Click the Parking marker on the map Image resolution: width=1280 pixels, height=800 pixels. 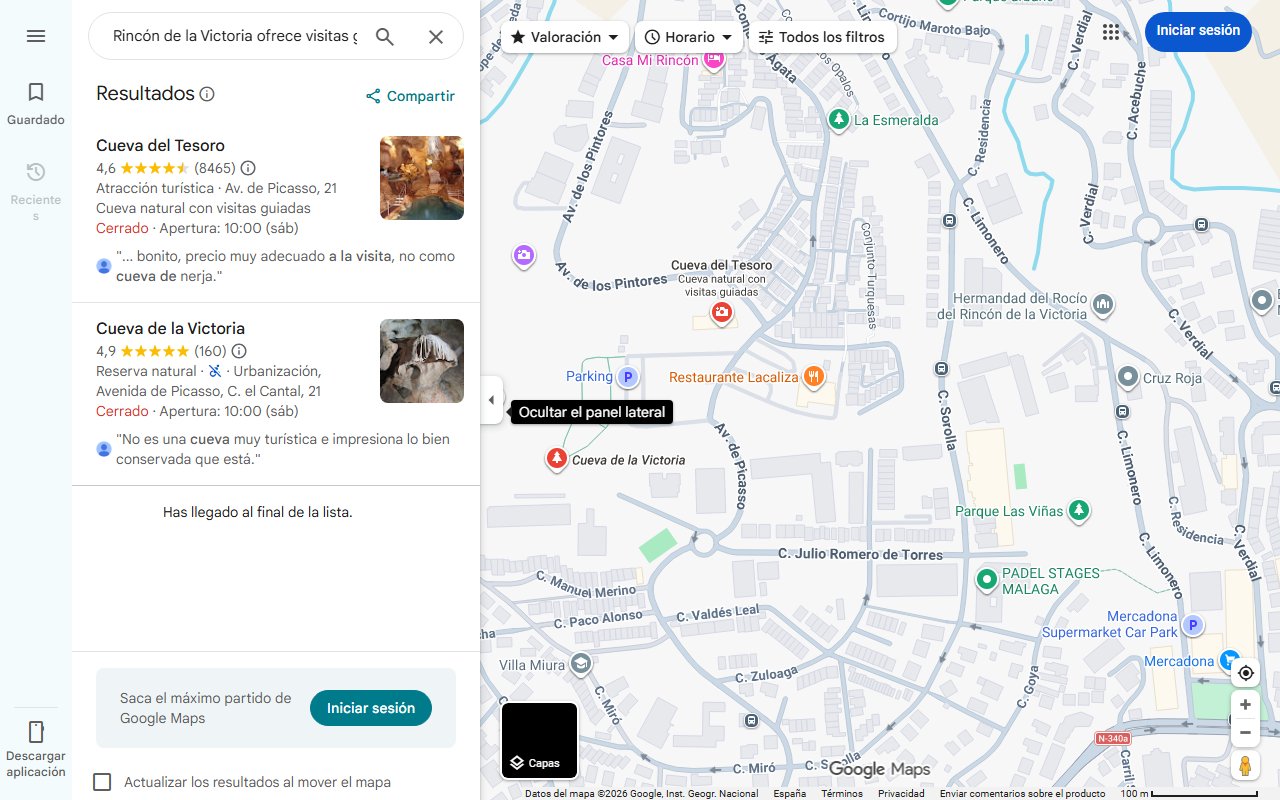pos(628,377)
